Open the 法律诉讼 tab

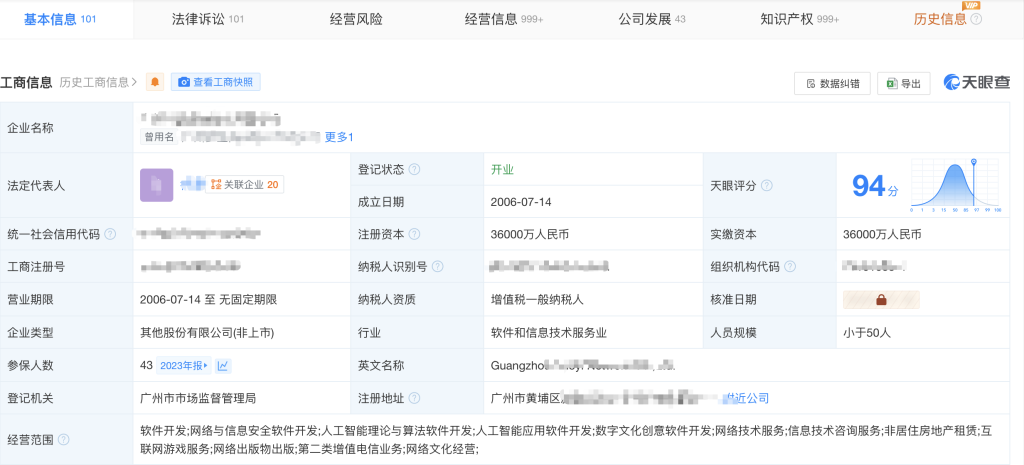(208, 19)
